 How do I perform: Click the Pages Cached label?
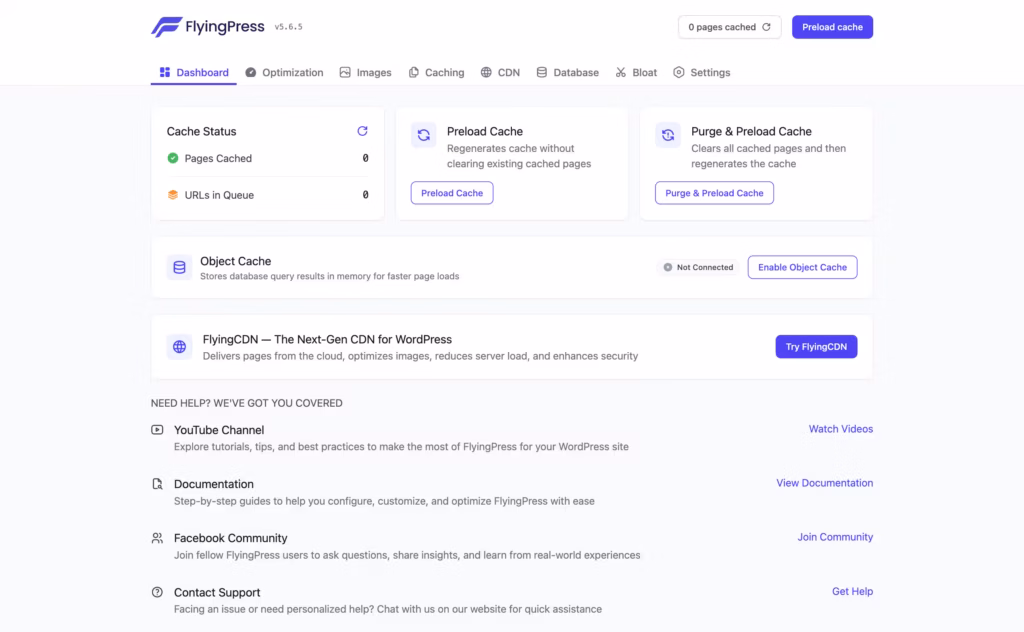pyautogui.click(x=218, y=158)
